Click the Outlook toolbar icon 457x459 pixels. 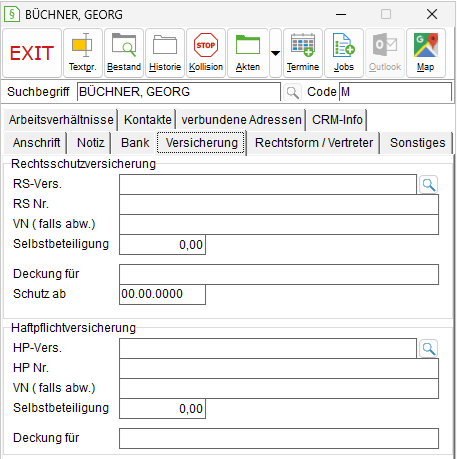tap(385, 53)
